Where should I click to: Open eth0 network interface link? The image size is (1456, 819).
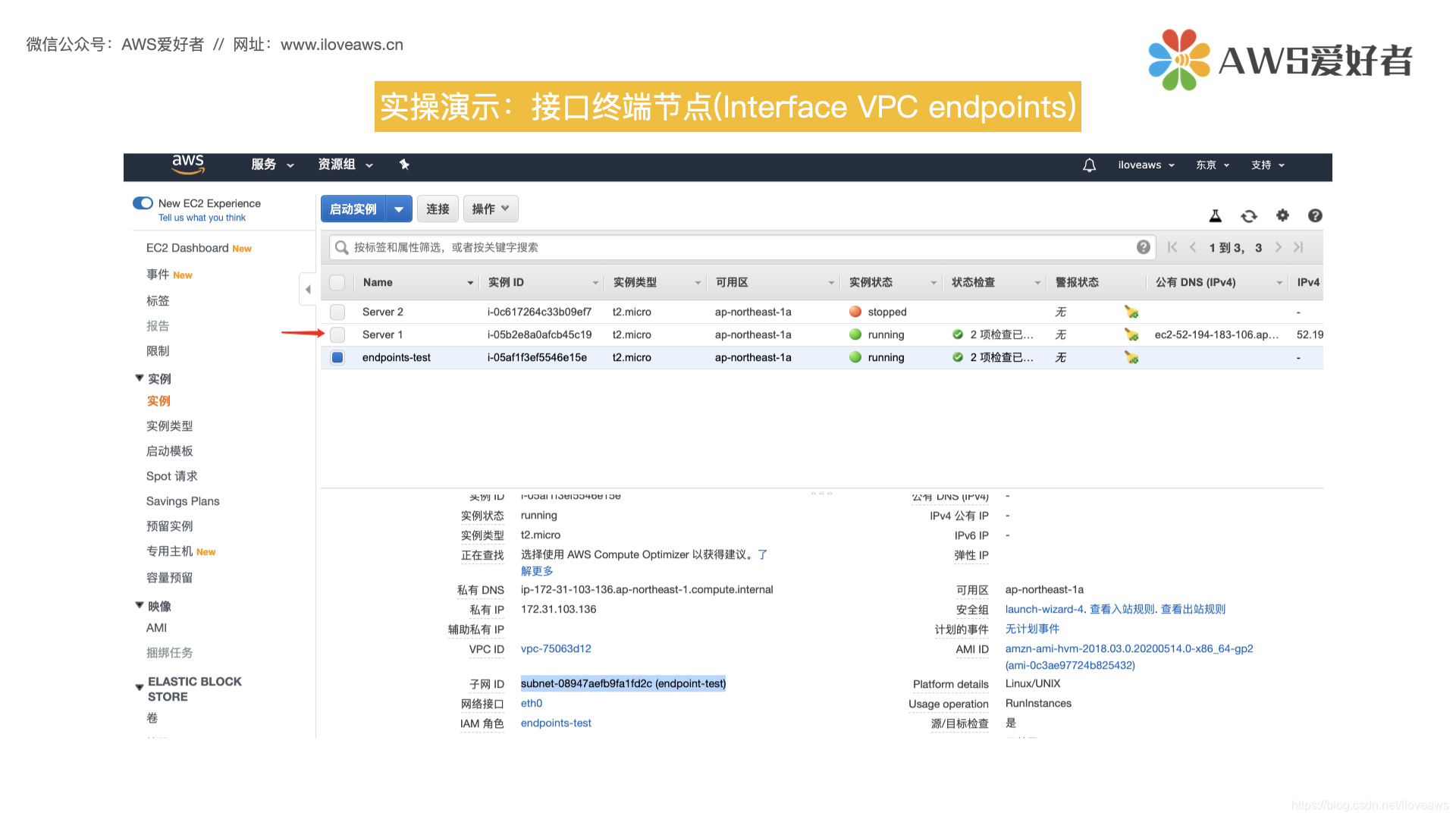click(532, 703)
